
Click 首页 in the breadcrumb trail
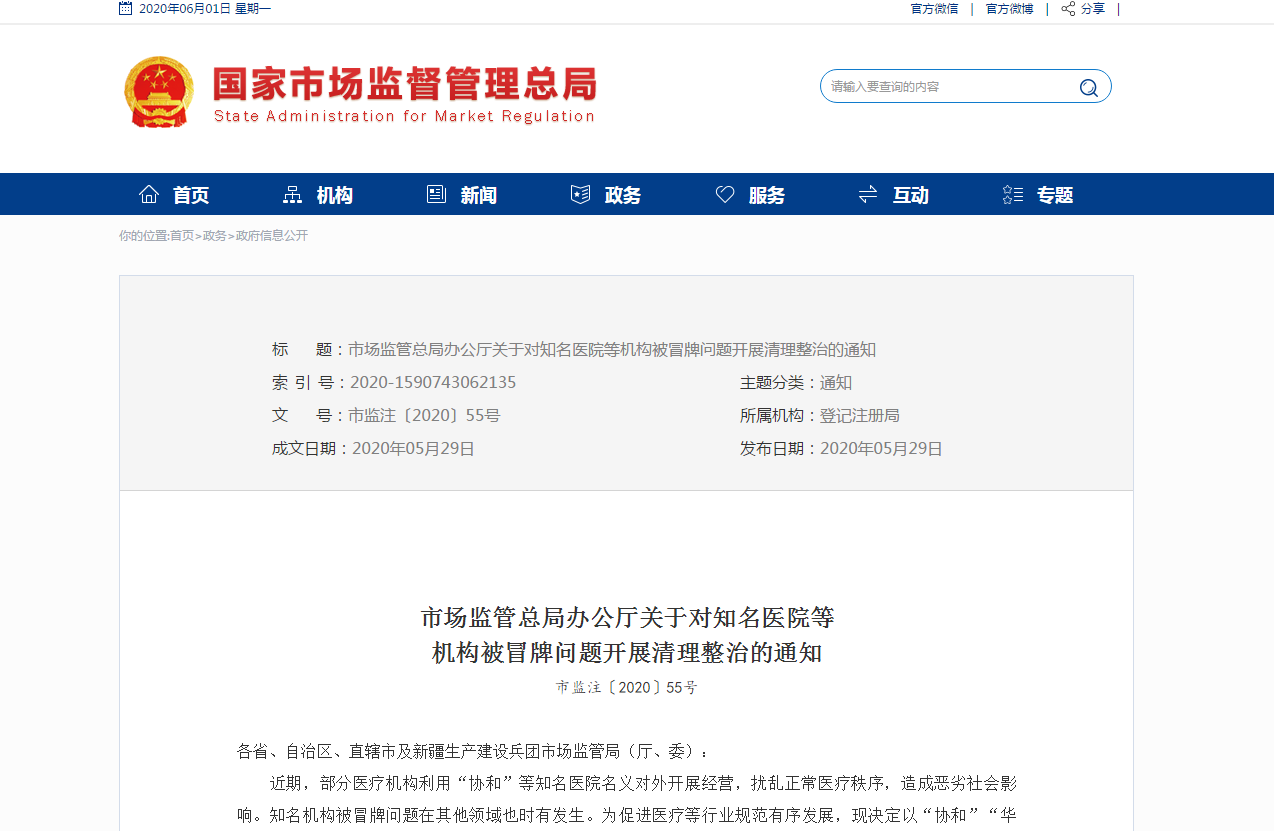182,236
